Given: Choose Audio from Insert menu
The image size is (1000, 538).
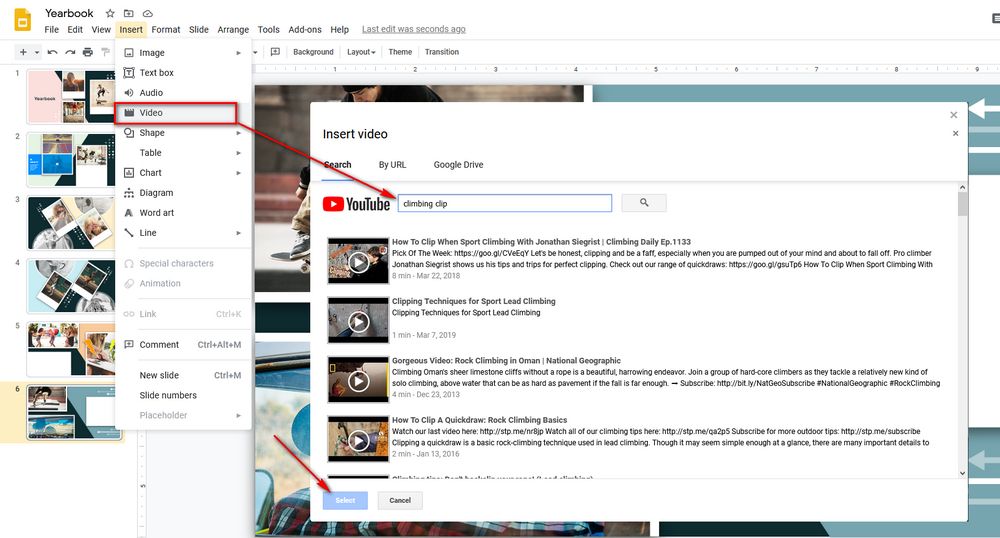Looking at the screenshot, I should click(183, 92).
